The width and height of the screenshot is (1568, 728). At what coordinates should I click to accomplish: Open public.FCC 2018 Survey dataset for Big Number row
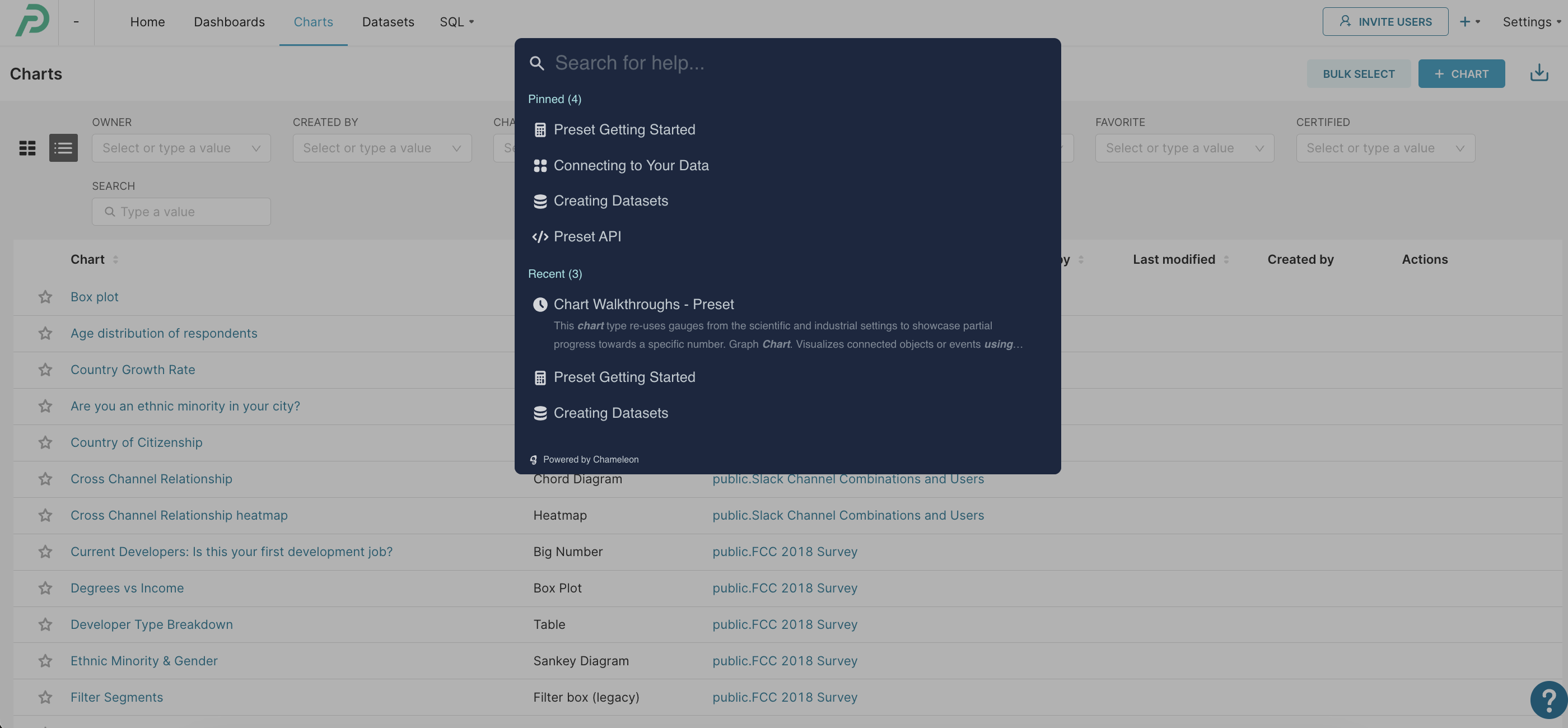[x=785, y=552]
